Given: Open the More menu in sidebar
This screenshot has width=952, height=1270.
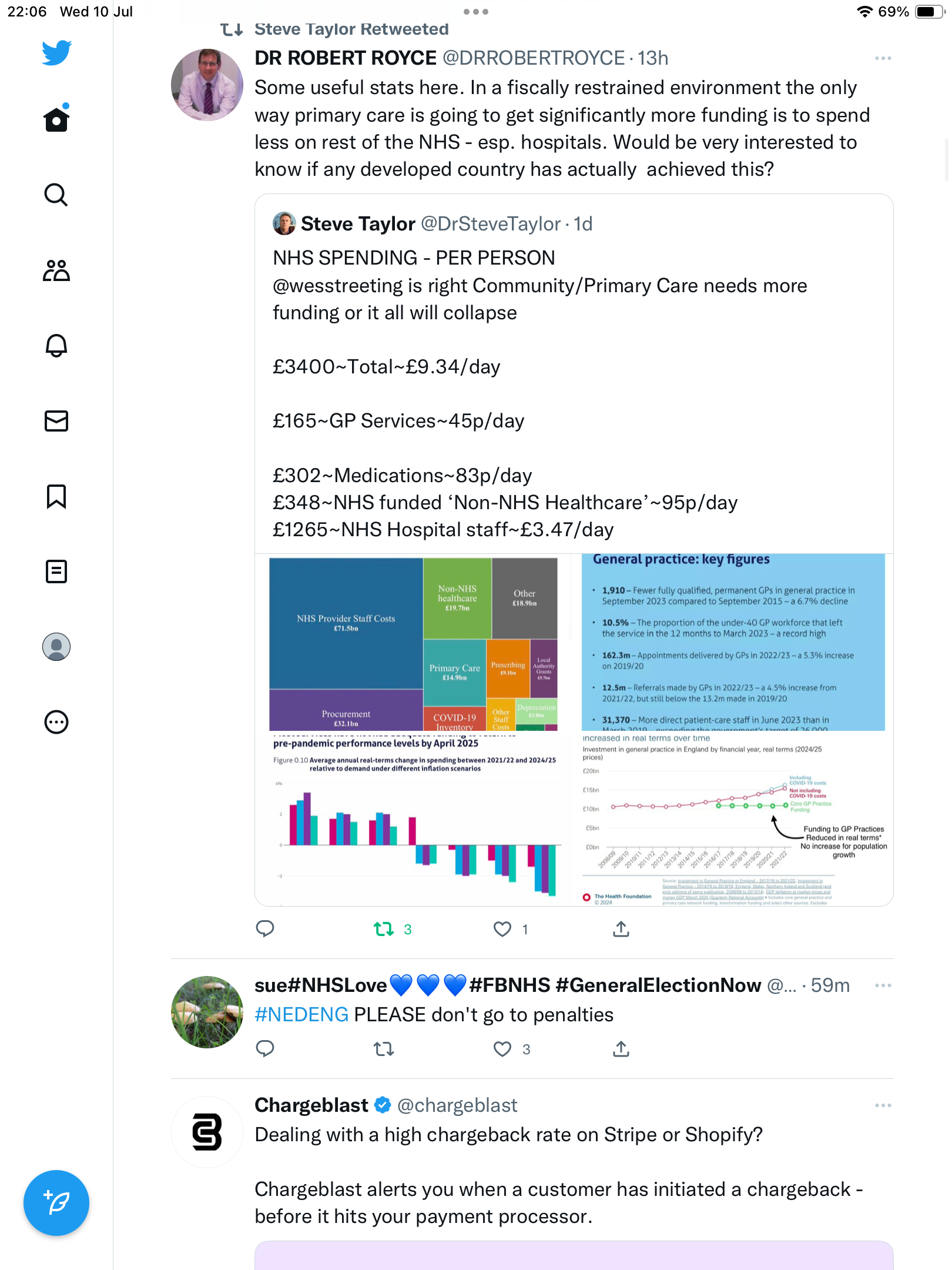Looking at the screenshot, I should coord(56,722).
